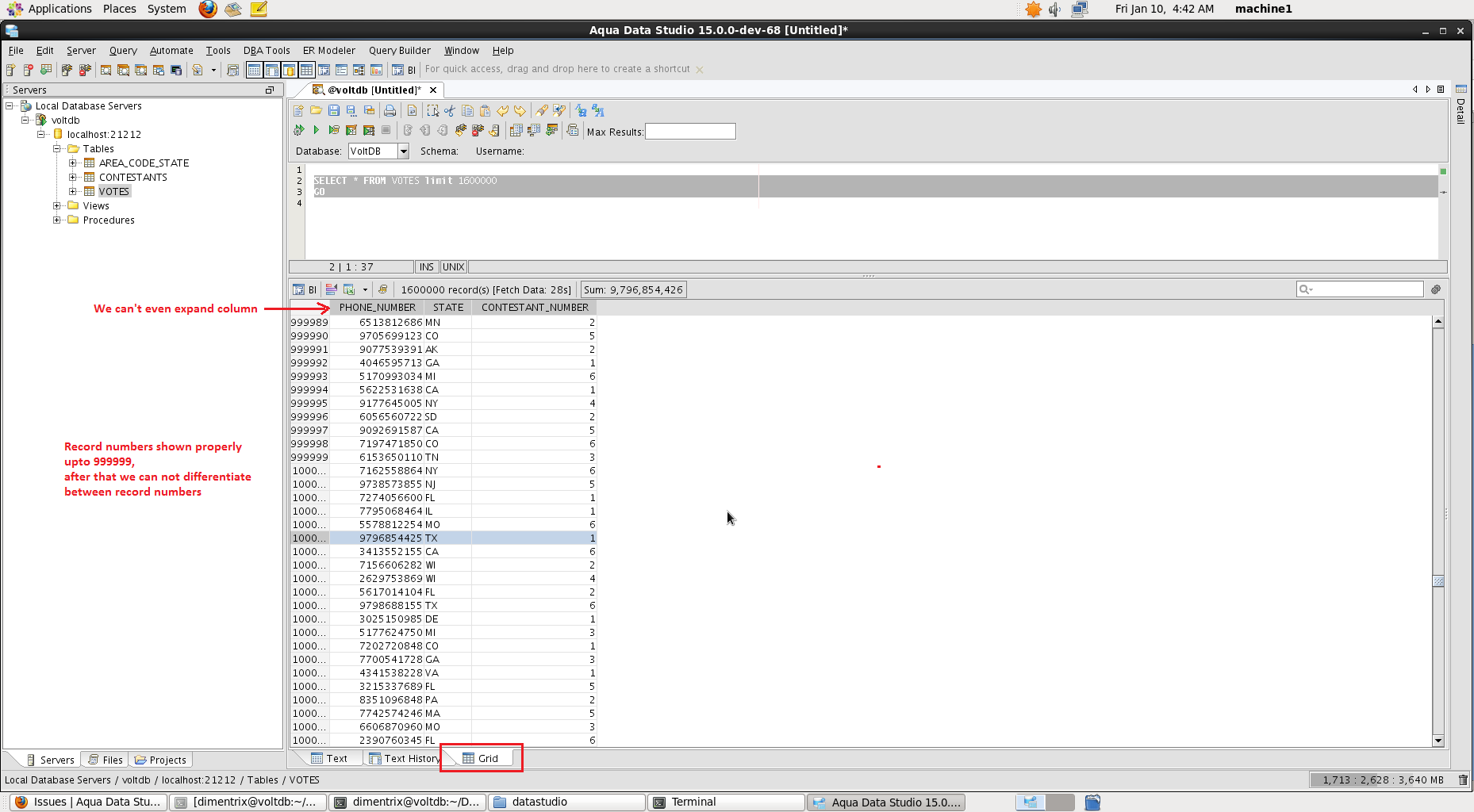Collapse the Local Database Servers node
This screenshot has height=812, width=1474.
(x=10, y=105)
